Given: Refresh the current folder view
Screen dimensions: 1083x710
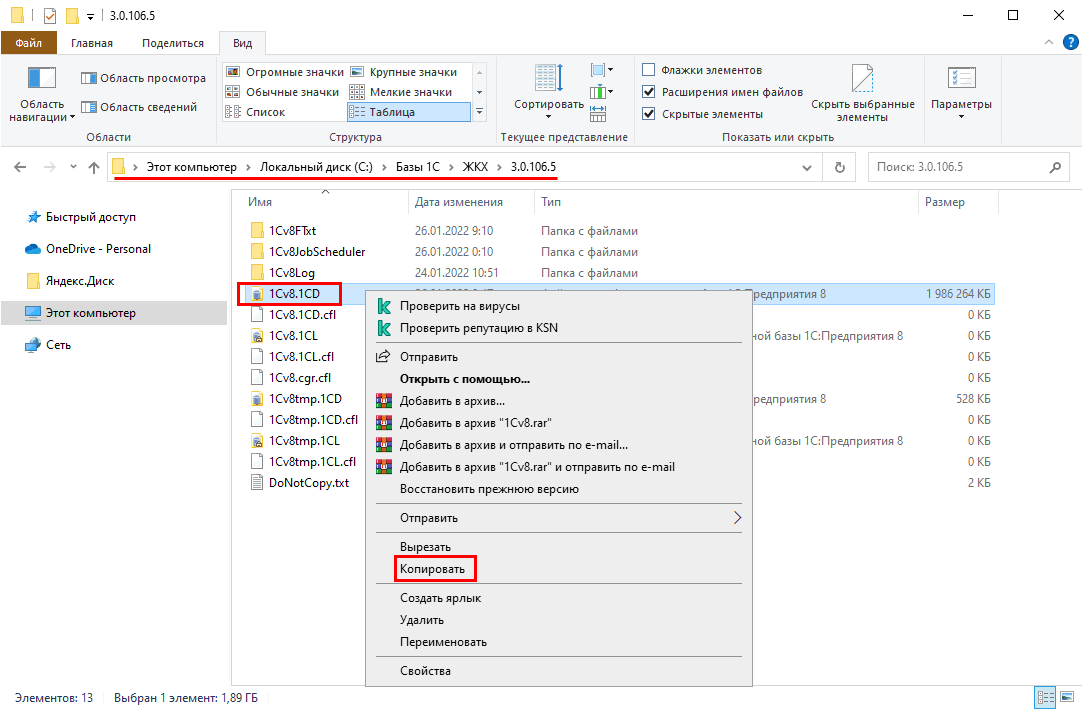Looking at the screenshot, I should tap(839, 167).
